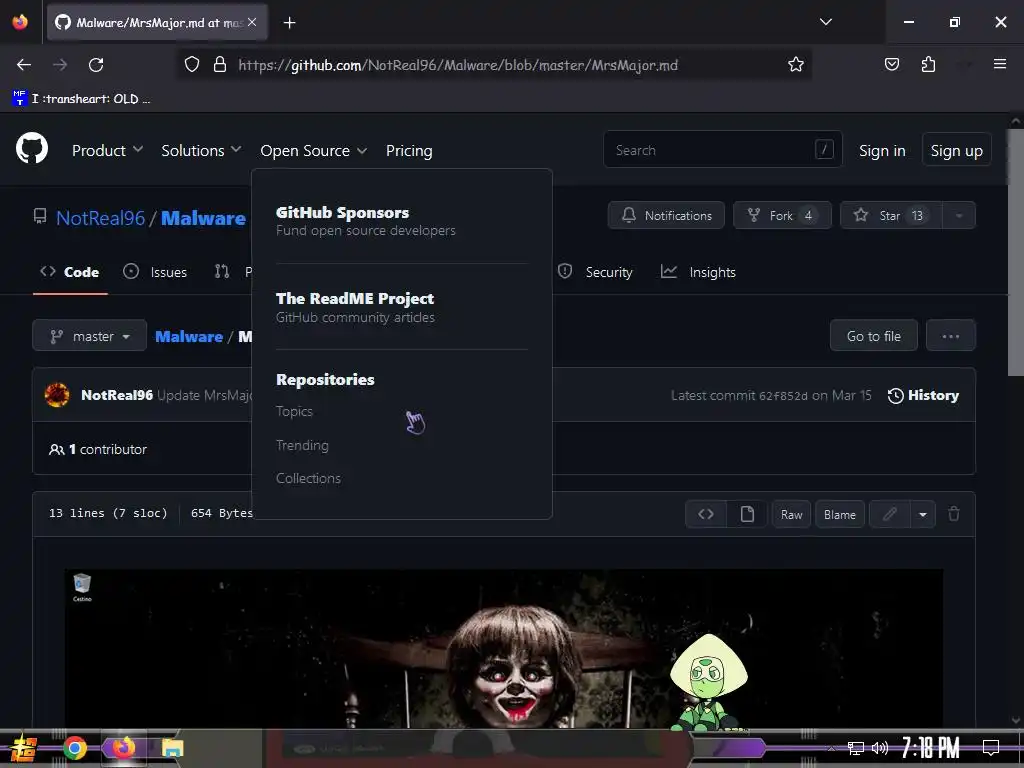Click the Sign up button
This screenshot has height=768, width=1024.
coord(956,150)
